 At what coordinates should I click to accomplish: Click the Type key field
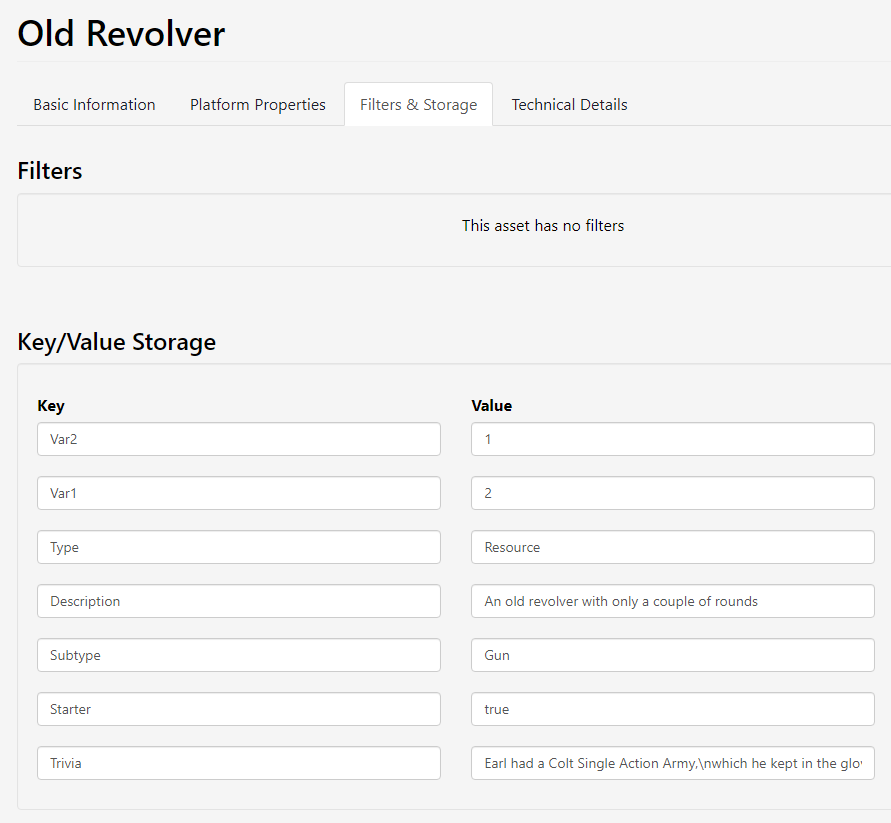point(238,547)
